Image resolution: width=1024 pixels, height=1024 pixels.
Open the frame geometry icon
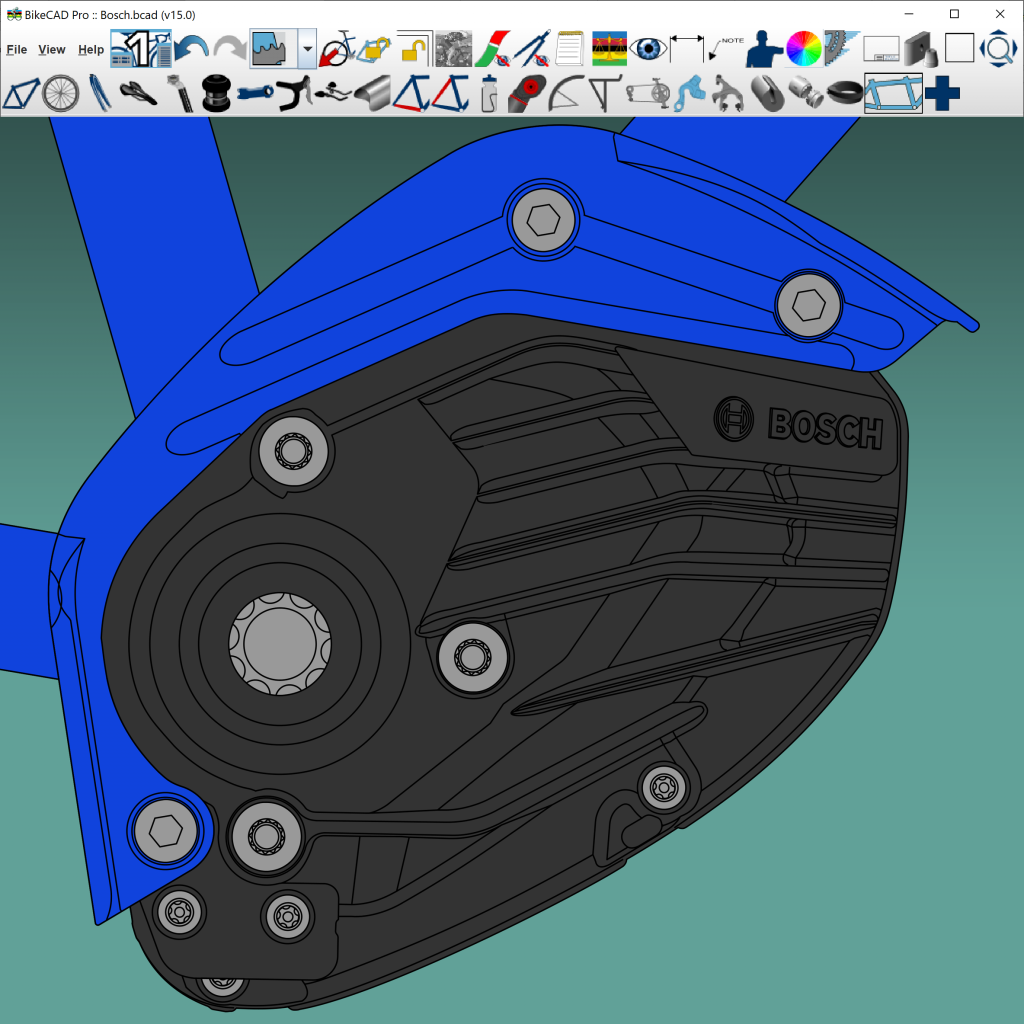coord(22,94)
